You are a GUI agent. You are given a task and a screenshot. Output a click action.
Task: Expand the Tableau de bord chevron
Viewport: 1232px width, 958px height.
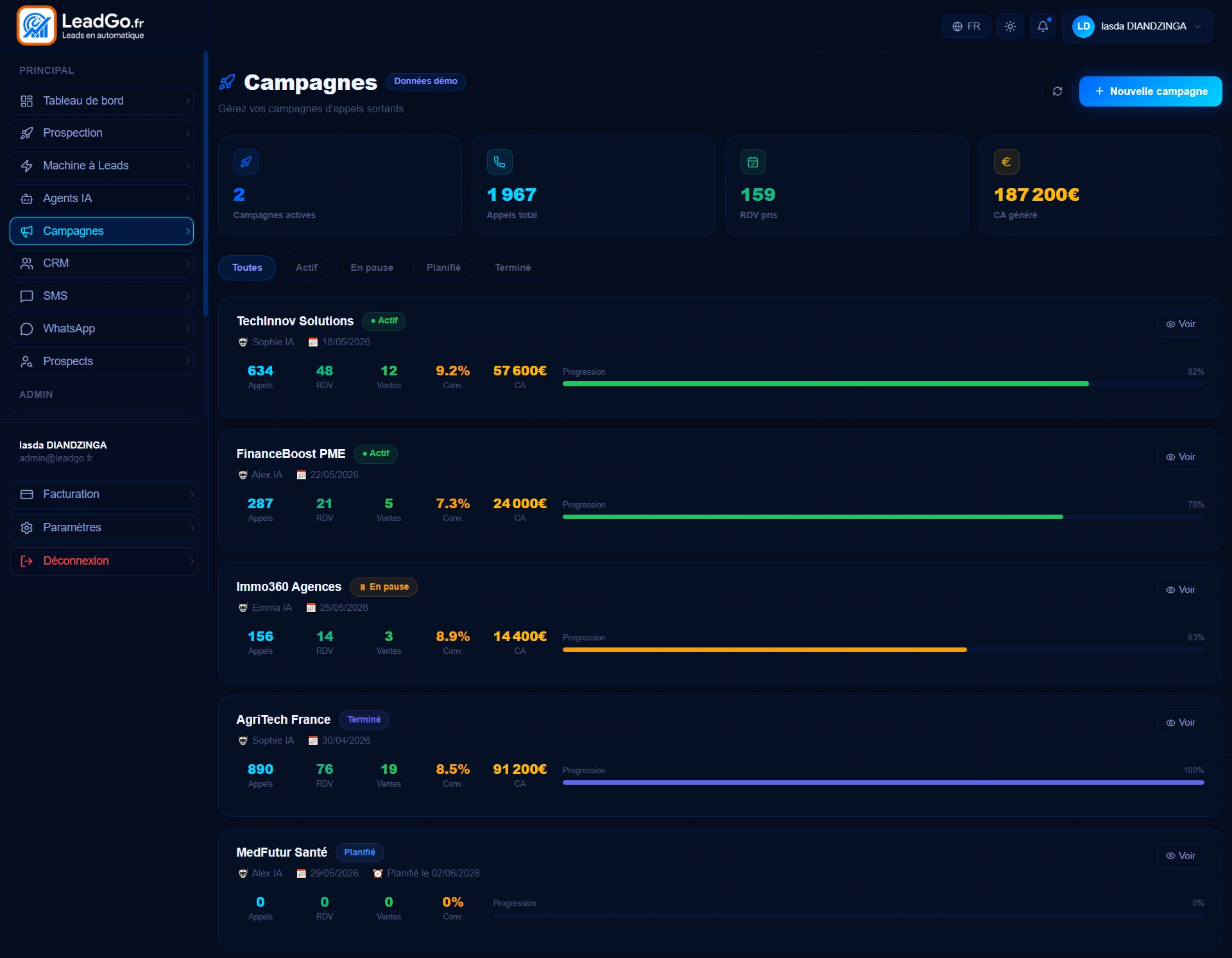(x=187, y=101)
